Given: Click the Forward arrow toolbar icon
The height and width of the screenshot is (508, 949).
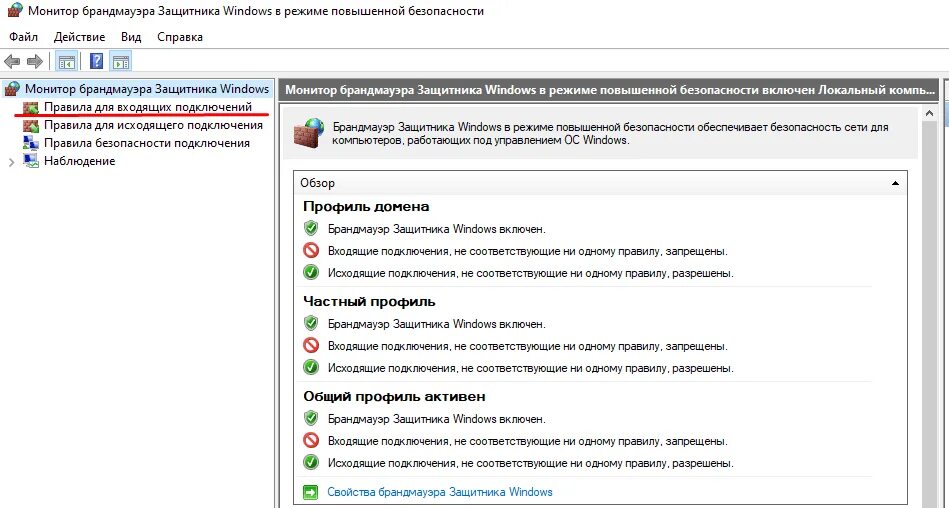Looking at the screenshot, I should click(34, 61).
